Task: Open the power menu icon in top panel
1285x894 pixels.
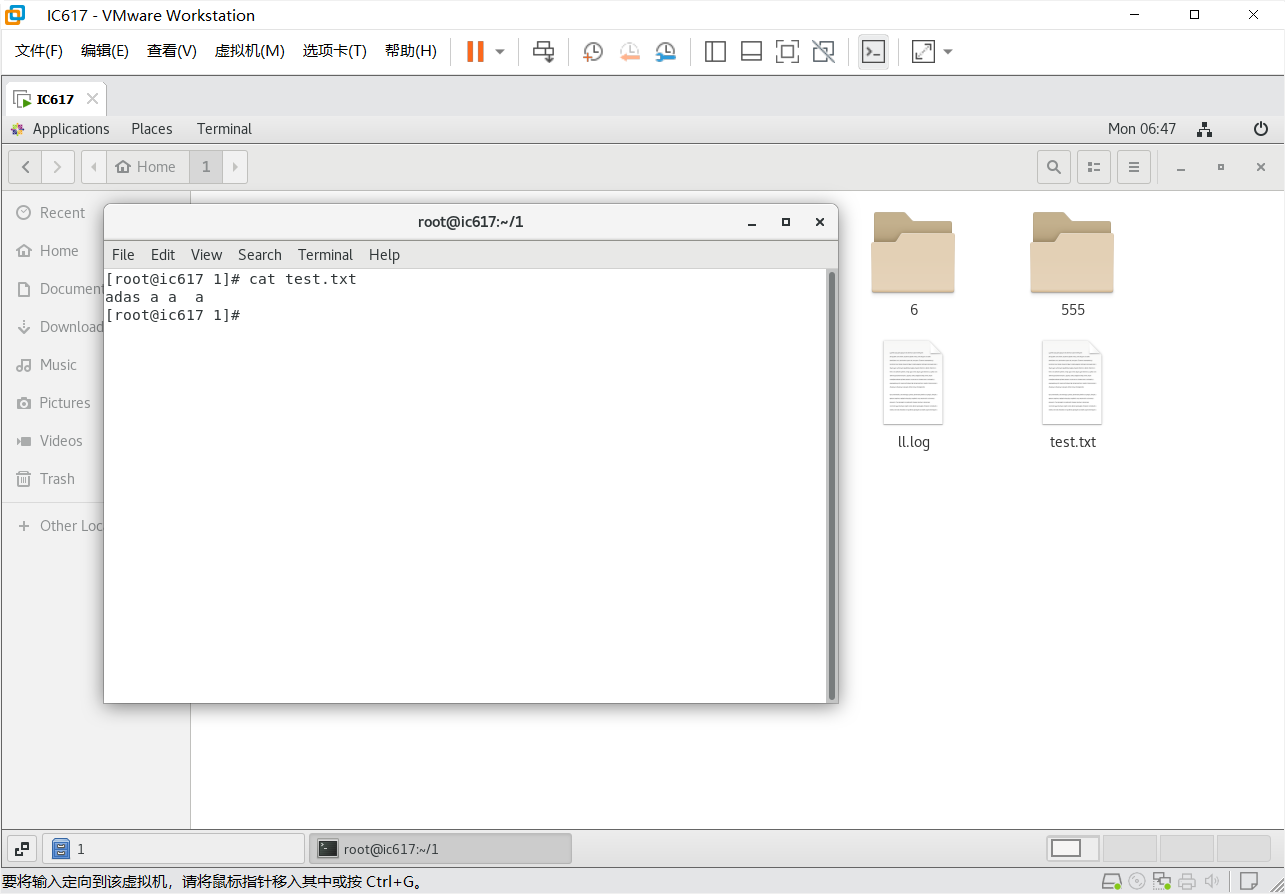Action: coord(1261,129)
